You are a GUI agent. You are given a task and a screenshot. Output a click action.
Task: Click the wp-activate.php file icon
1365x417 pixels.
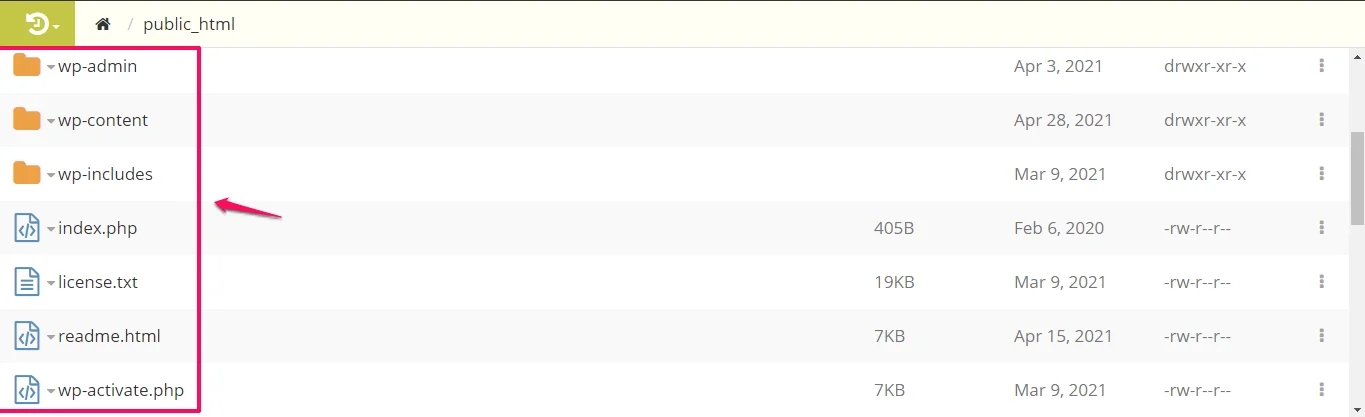point(27,390)
